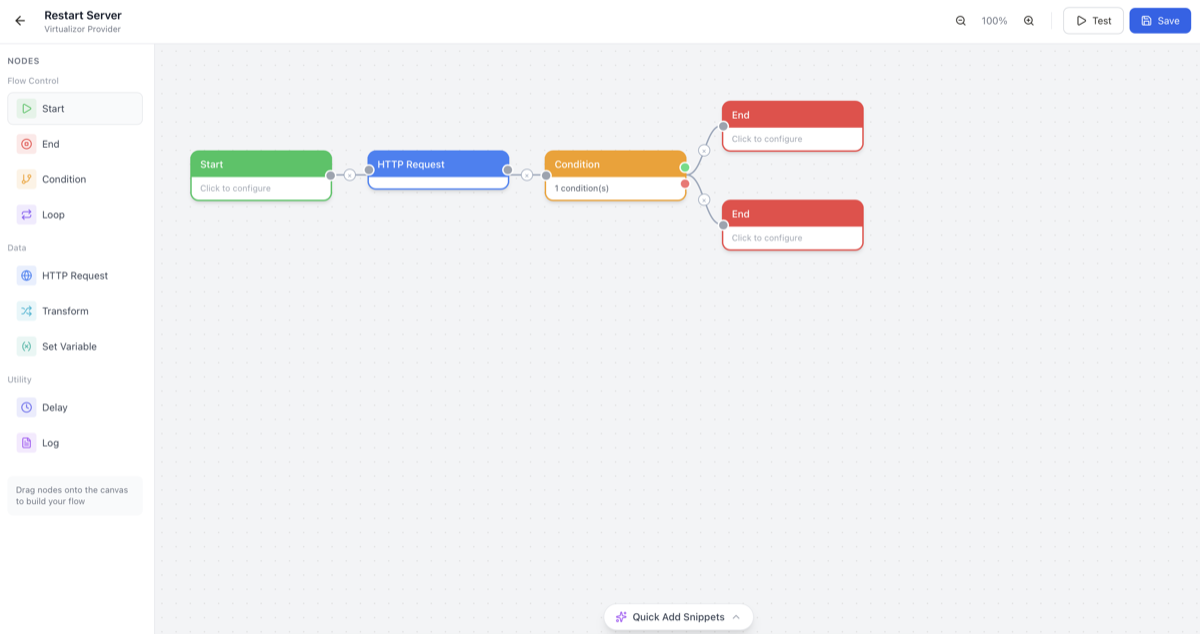1200x634 pixels.
Task: Select the HTTP Request node under Data
Action: 27,275
